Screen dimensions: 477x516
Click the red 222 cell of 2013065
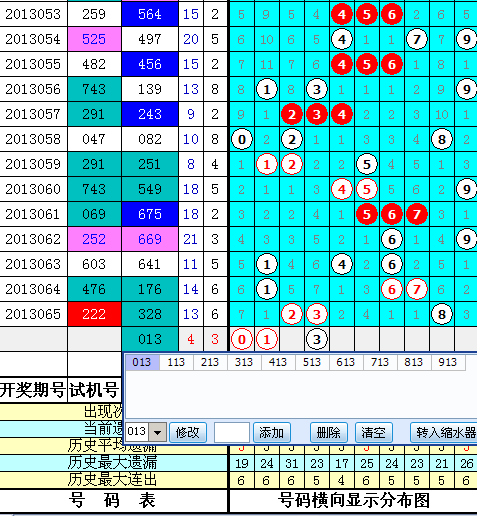94,314
